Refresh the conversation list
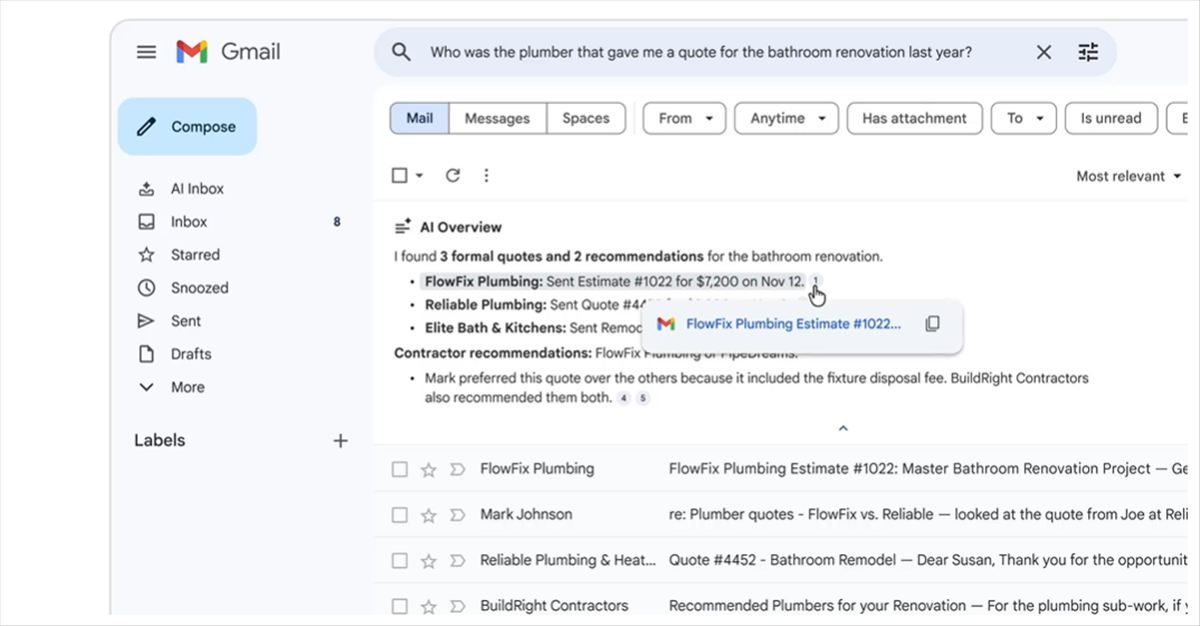This screenshot has width=1200, height=626. (x=452, y=174)
